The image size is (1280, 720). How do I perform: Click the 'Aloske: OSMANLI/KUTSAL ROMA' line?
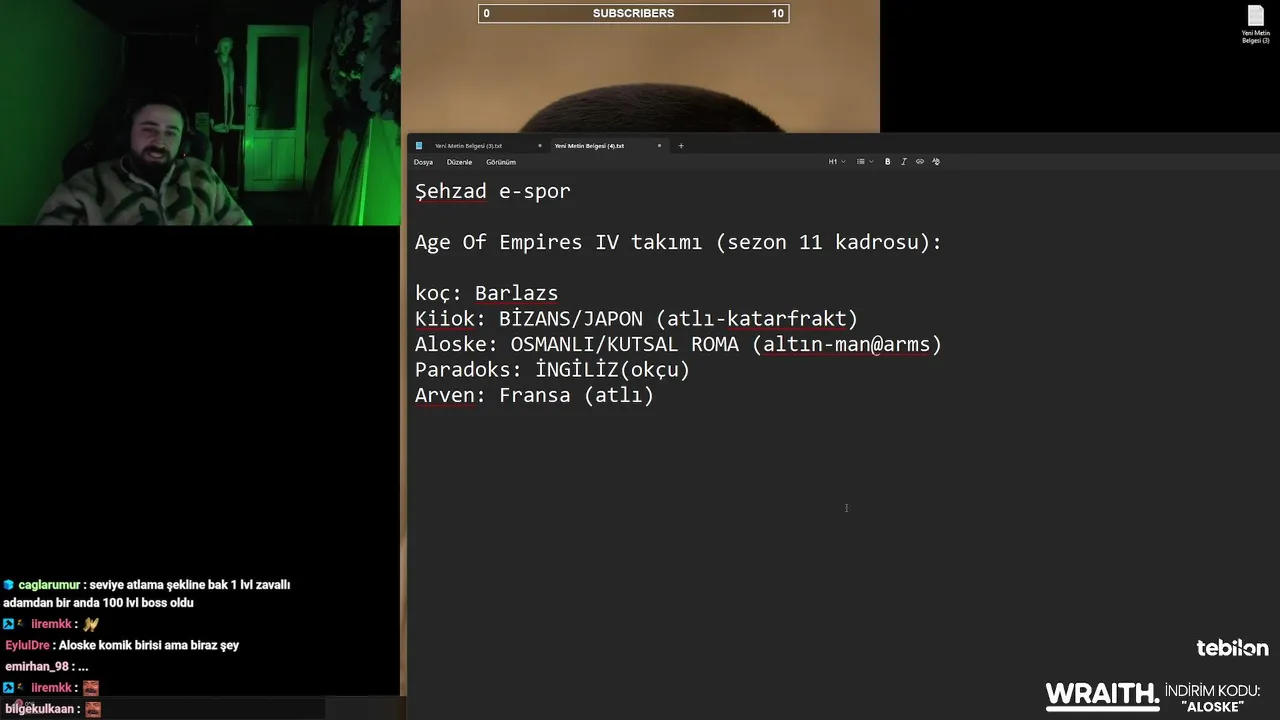(678, 344)
